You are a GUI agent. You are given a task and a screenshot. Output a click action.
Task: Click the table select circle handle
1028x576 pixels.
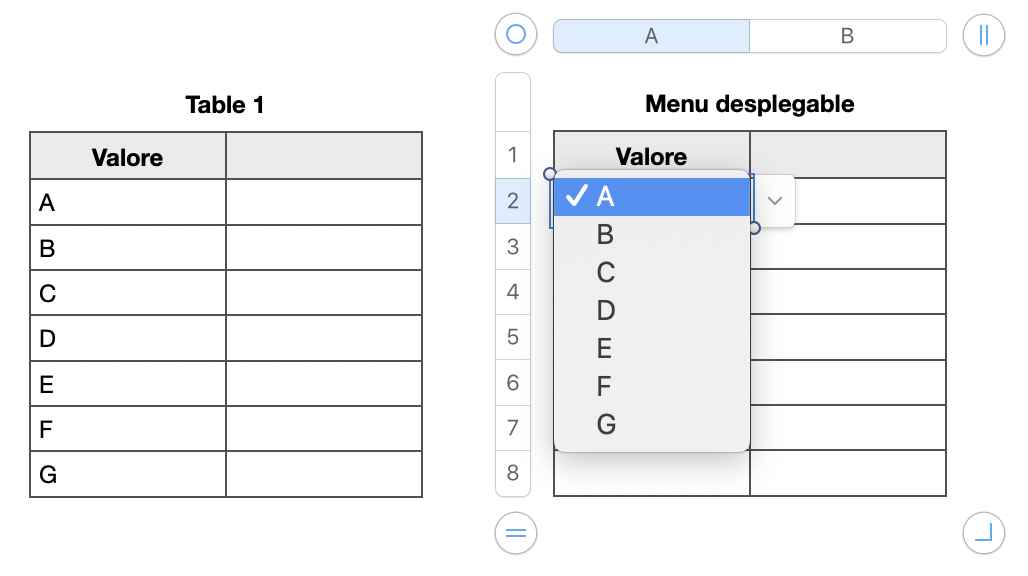(516, 35)
